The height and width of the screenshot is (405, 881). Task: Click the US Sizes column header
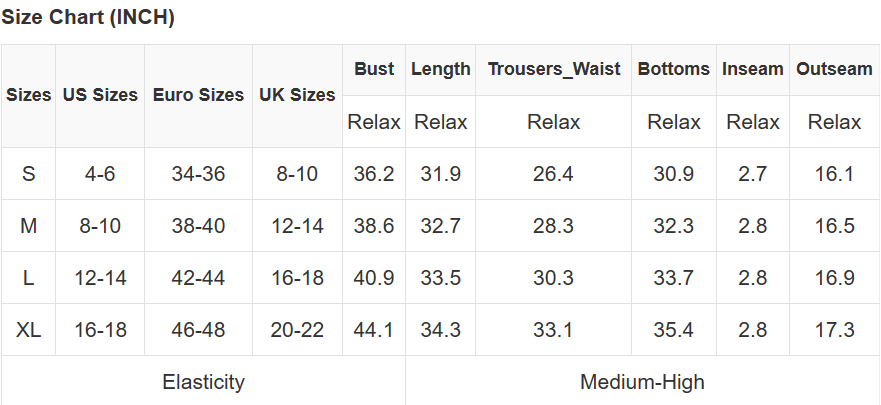[x=100, y=95]
